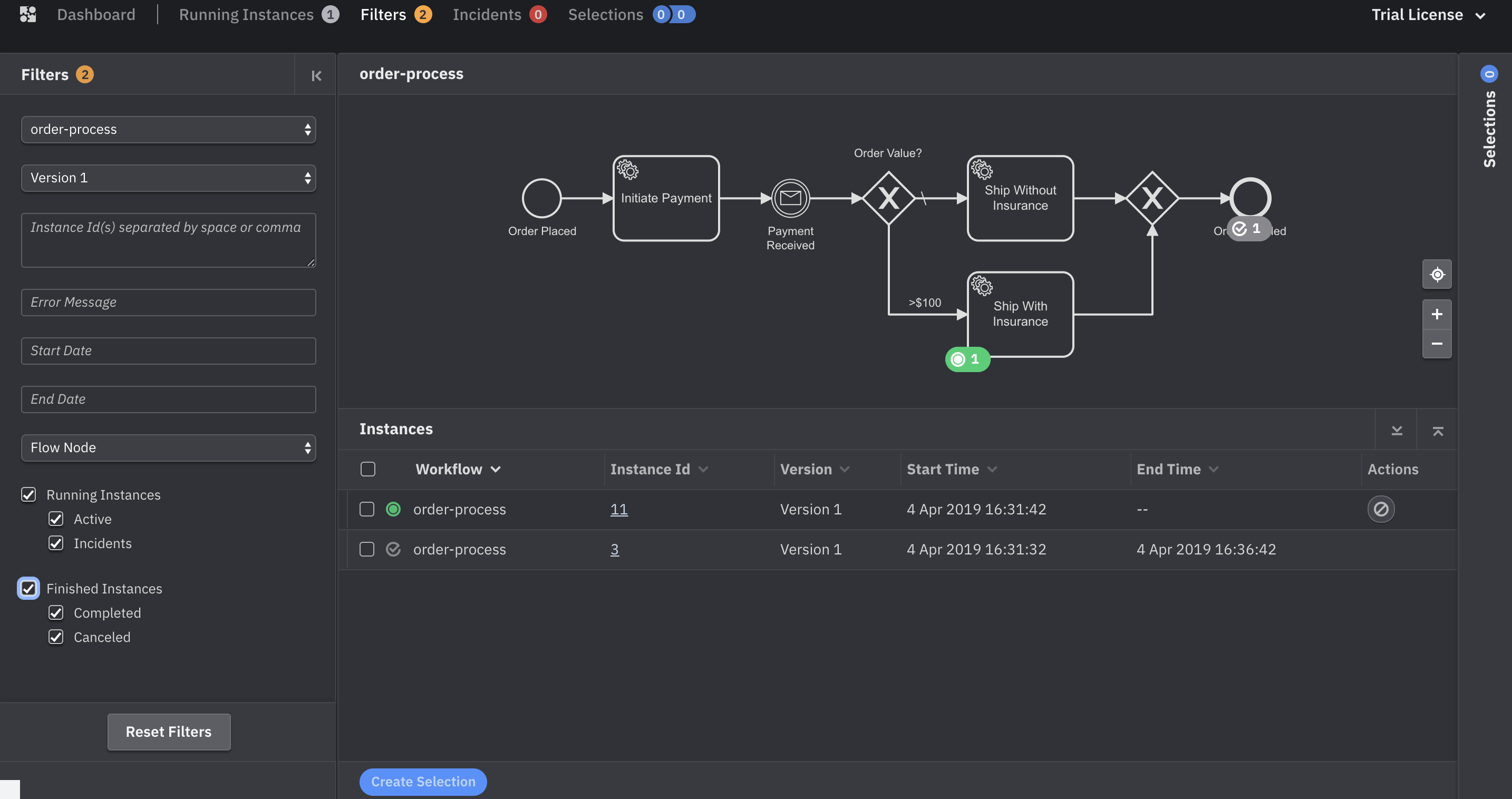Click the Reset Filters button

pyautogui.click(x=169, y=731)
